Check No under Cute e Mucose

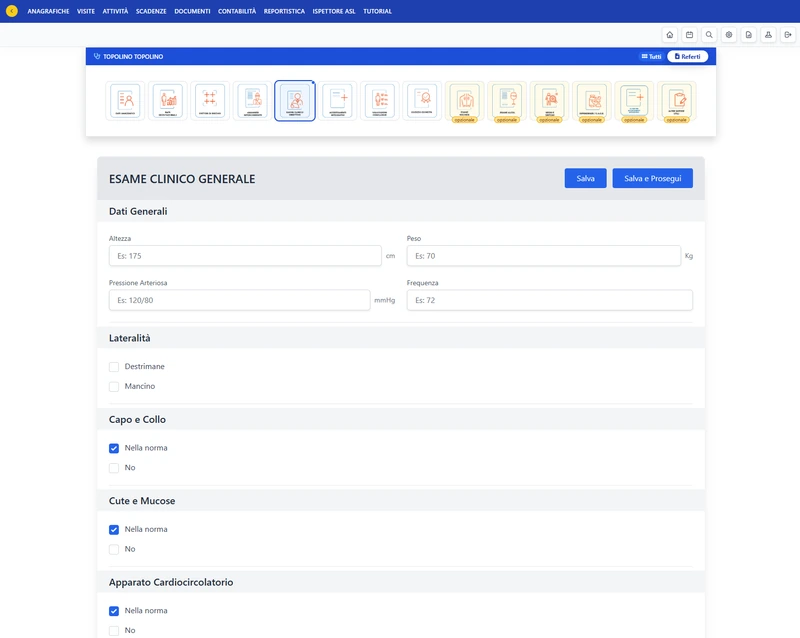[x=114, y=550]
